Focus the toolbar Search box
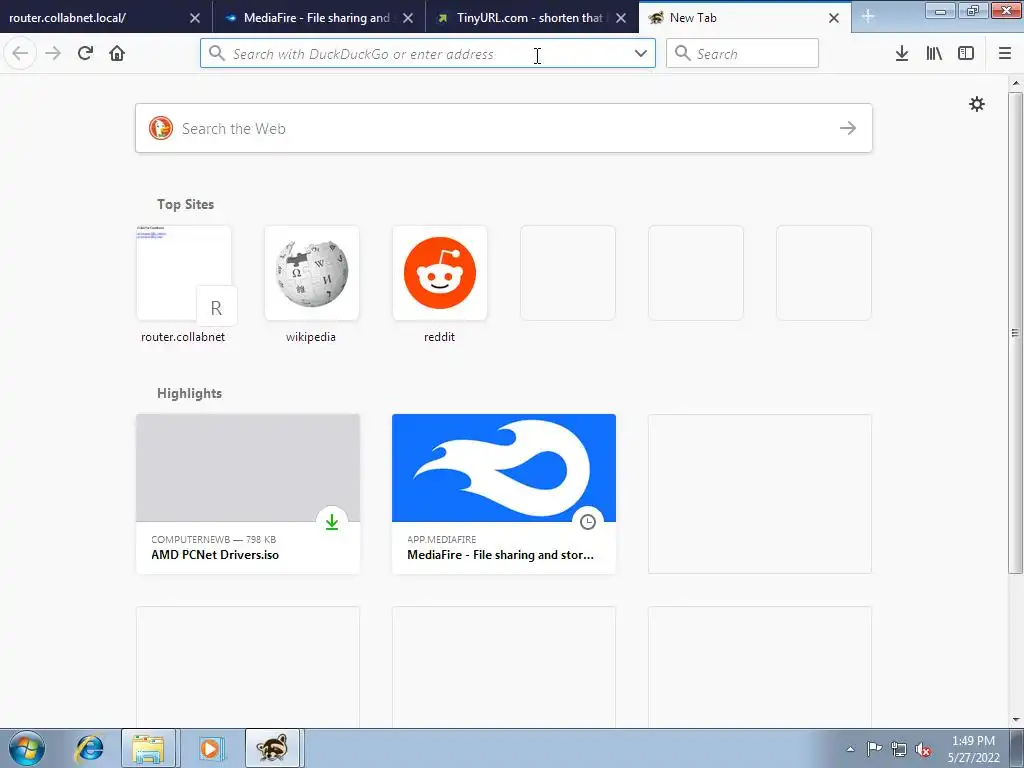Image resolution: width=1024 pixels, height=768 pixels. [742, 54]
